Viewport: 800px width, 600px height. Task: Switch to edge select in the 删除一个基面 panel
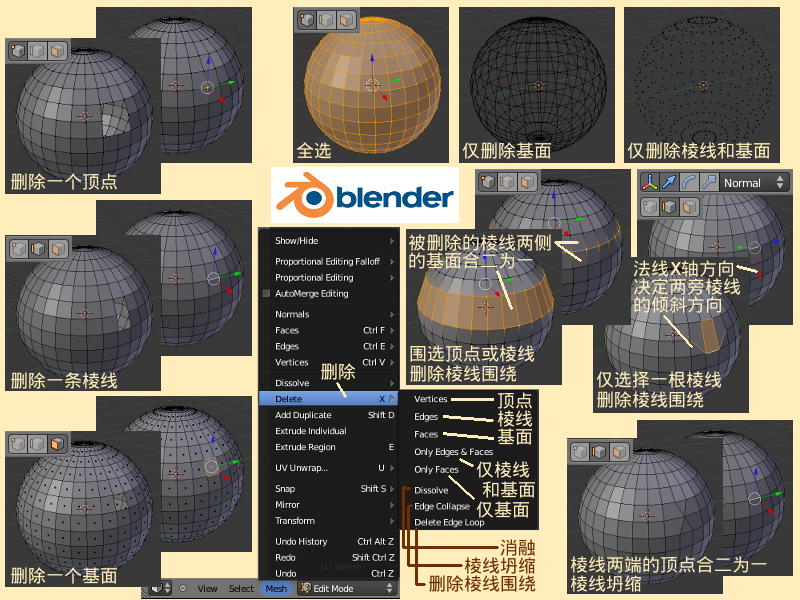pyautogui.click(x=37, y=444)
